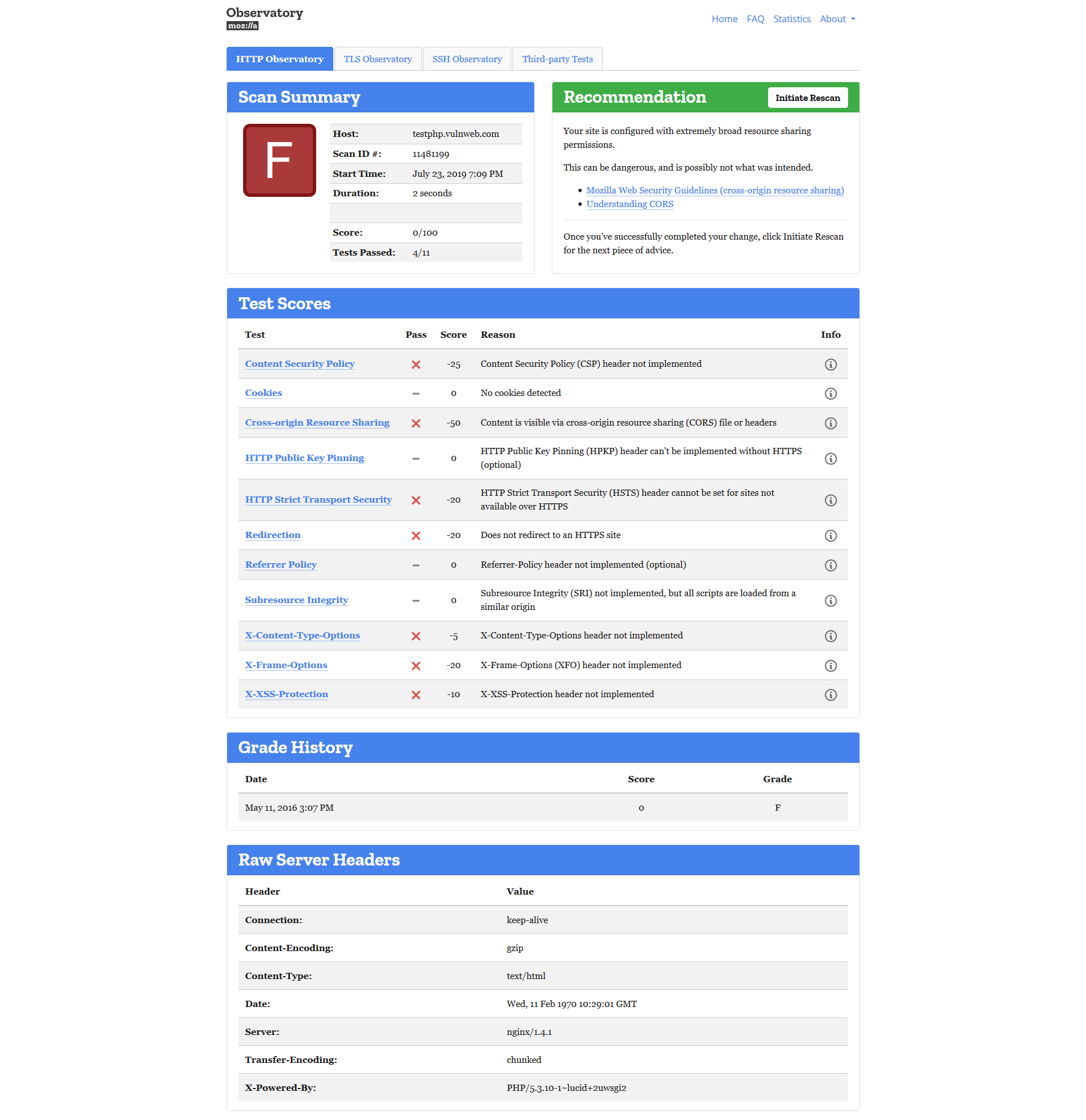This screenshot has height=1120, width=1086.
Task: Click the dash pass indicator in Cookies row
Action: [x=415, y=394]
